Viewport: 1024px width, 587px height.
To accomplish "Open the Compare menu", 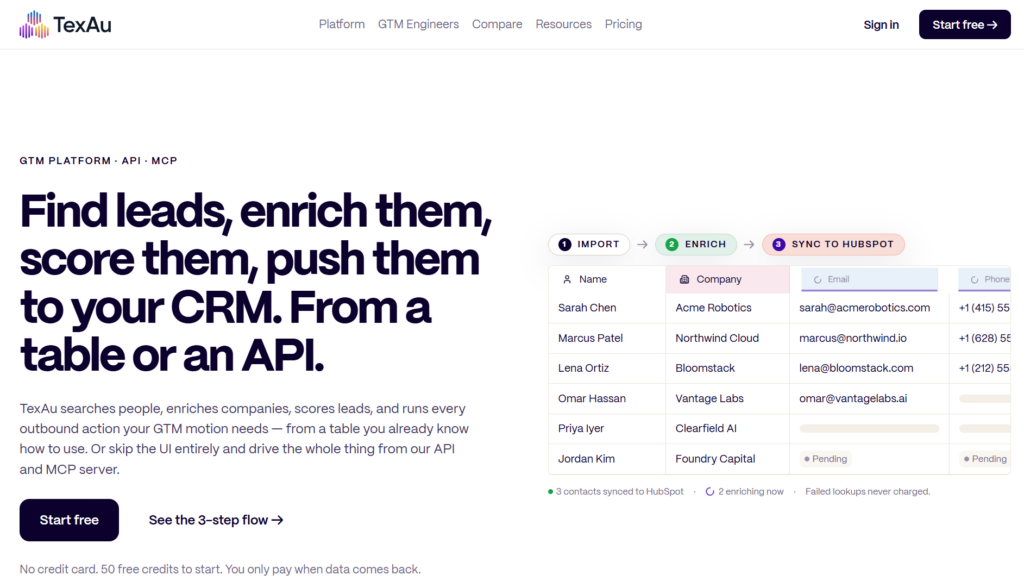I will pyautogui.click(x=497, y=24).
